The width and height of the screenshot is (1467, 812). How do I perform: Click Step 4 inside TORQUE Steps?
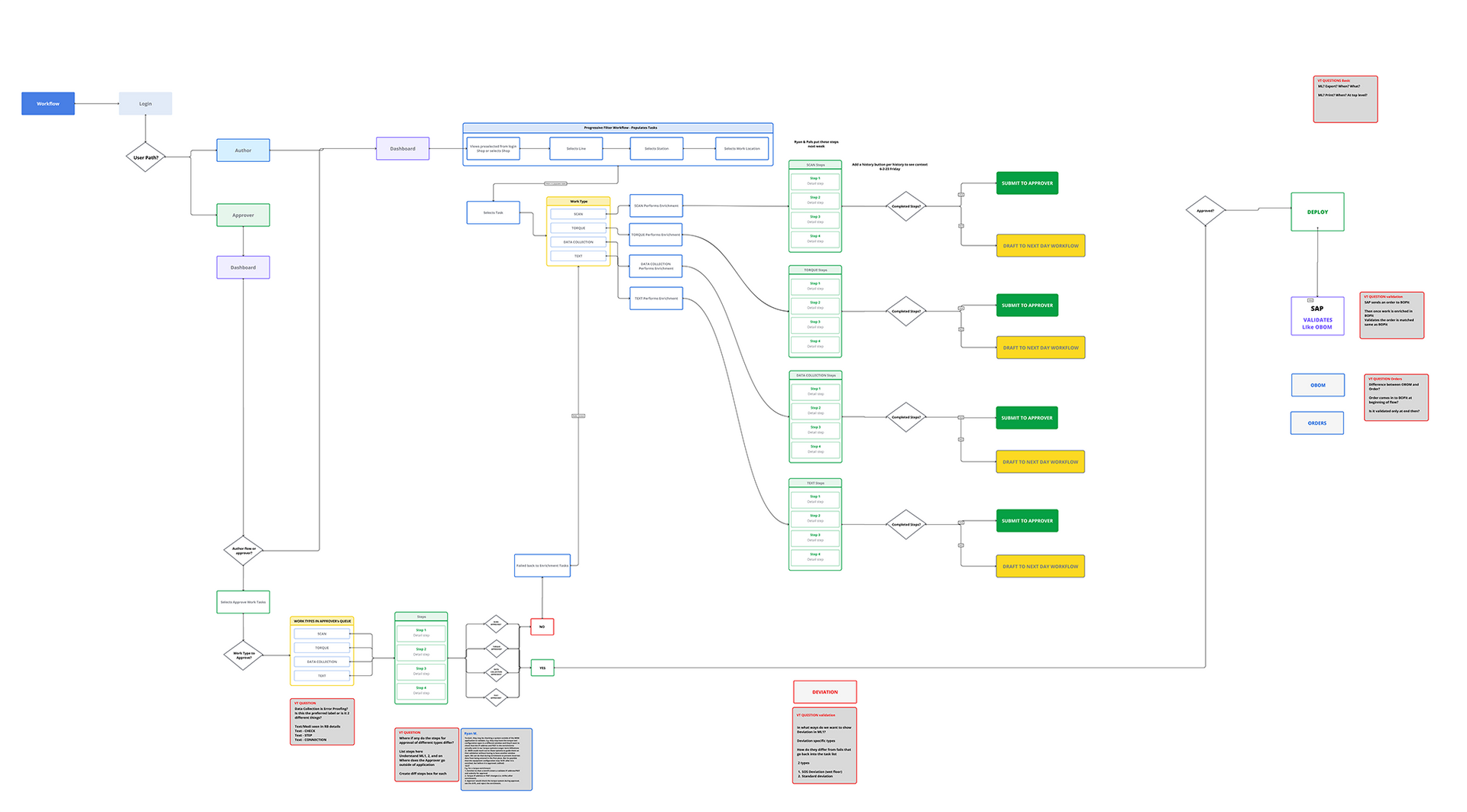click(815, 344)
